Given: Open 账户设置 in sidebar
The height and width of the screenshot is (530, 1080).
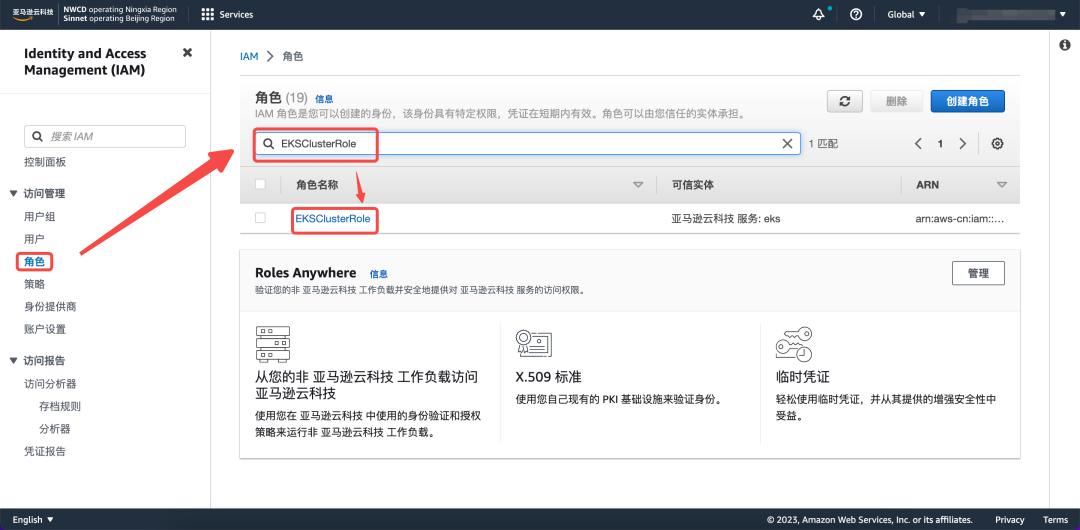Looking at the screenshot, I should 45,329.
